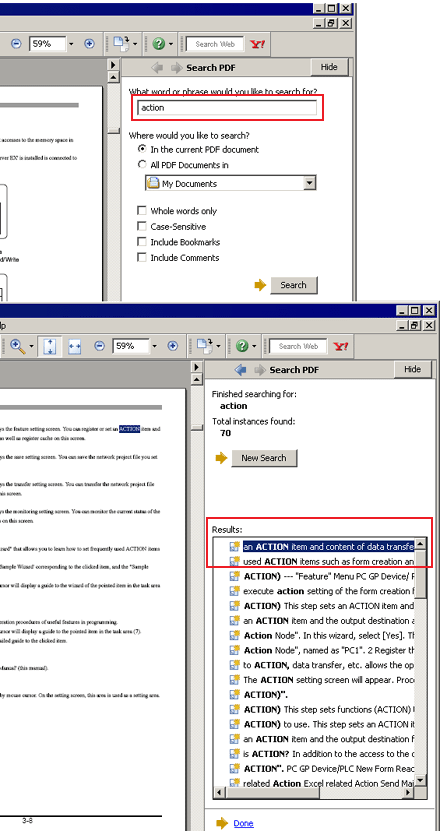Click the Yahoo search icon in the top toolbar

click(x=258, y=44)
